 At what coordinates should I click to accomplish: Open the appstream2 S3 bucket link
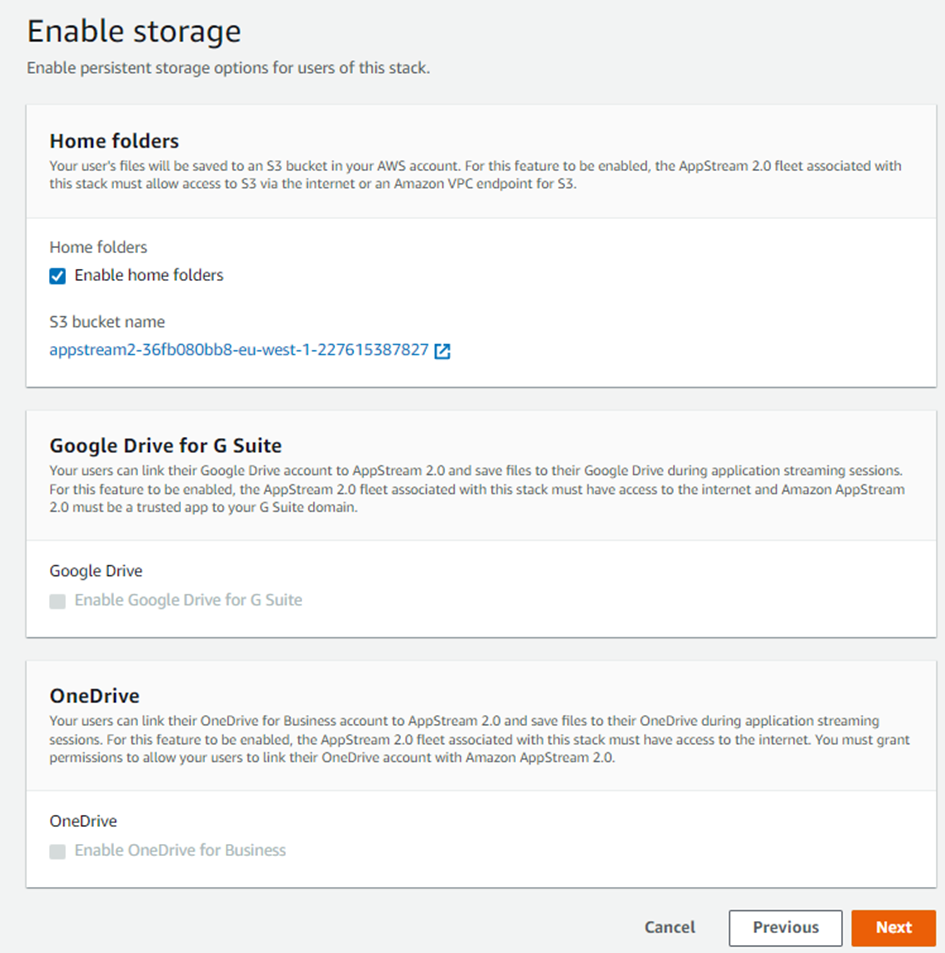[x=238, y=350]
